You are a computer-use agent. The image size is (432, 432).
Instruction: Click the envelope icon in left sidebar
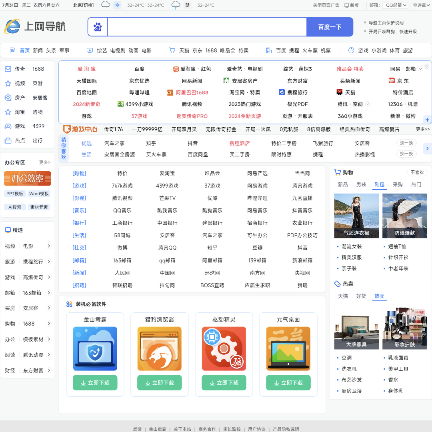click(x=8, y=69)
